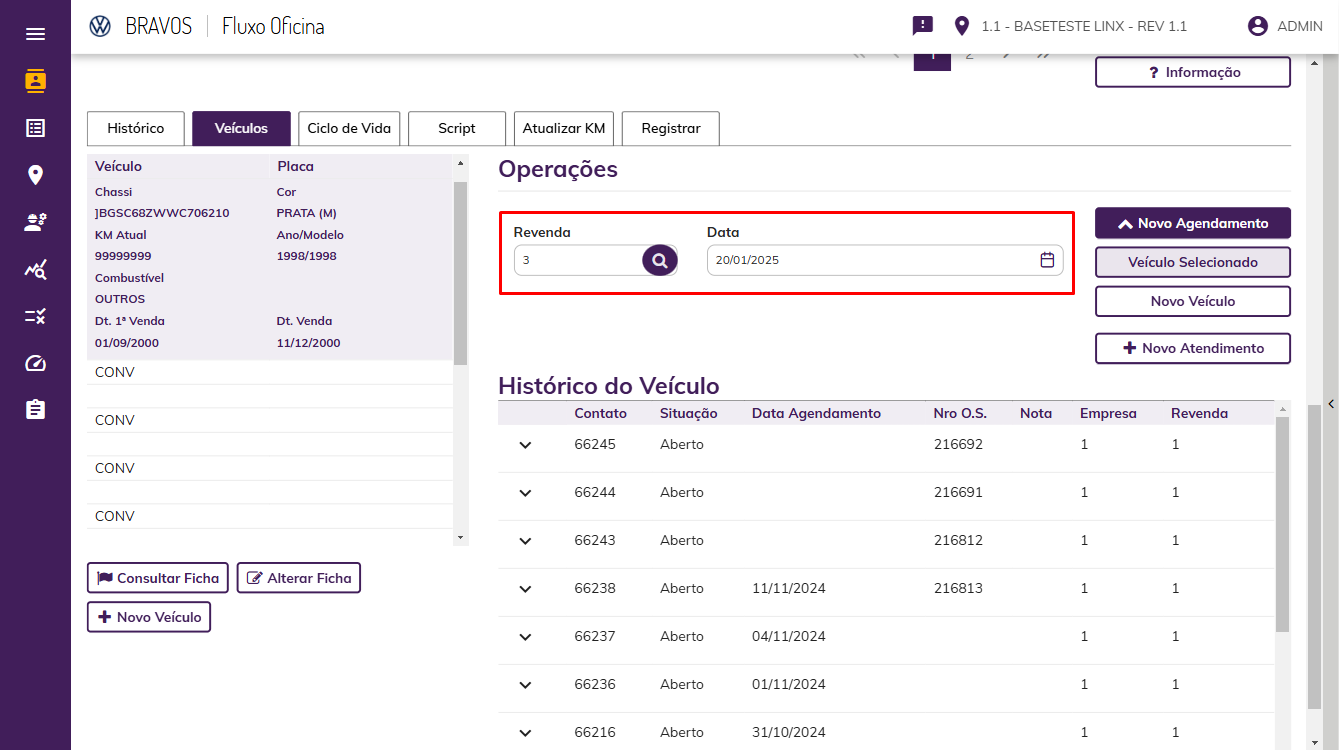Switch to the Atualizar KM tab
This screenshot has width=1339, height=750.
[564, 128]
